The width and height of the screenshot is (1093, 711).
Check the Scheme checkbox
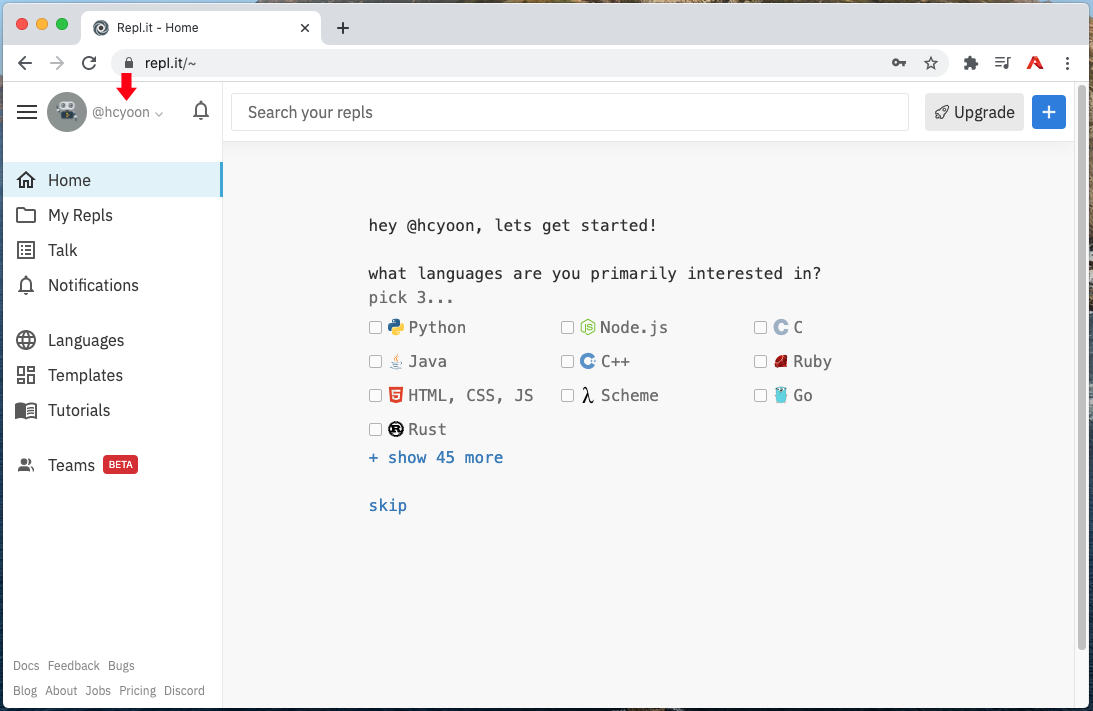tap(567, 396)
